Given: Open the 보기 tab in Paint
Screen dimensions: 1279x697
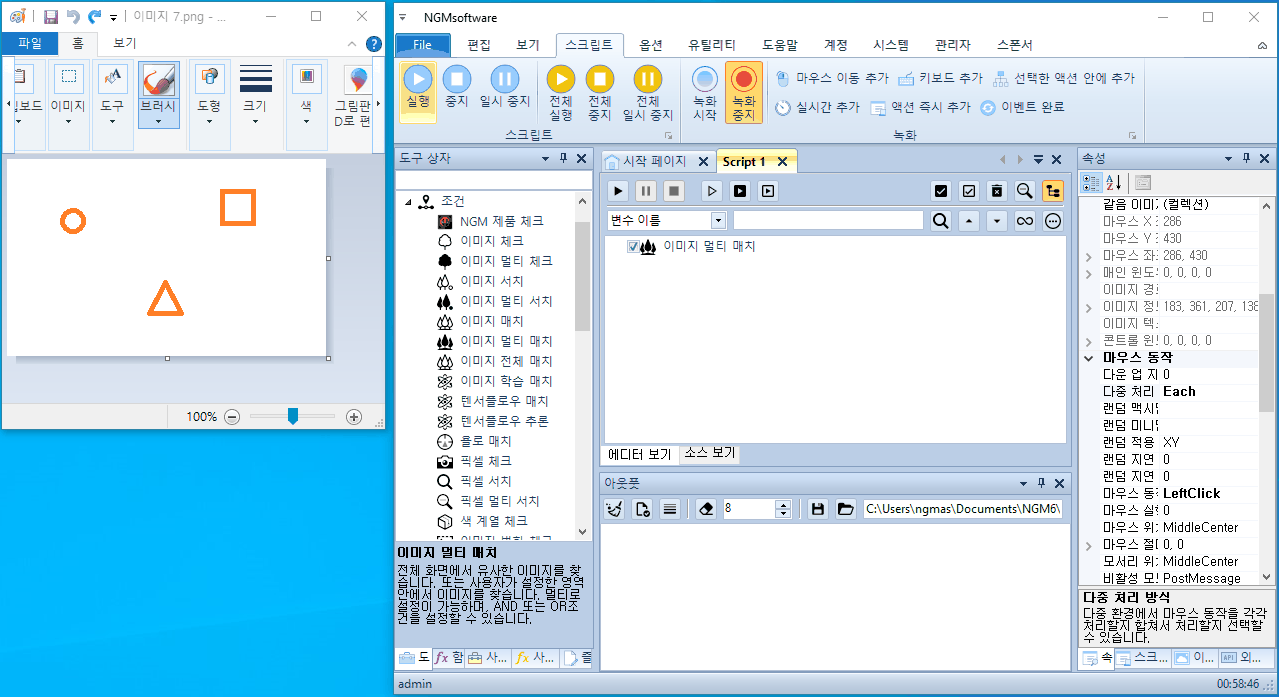Looking at the screenshot, I should pos(124,43).
